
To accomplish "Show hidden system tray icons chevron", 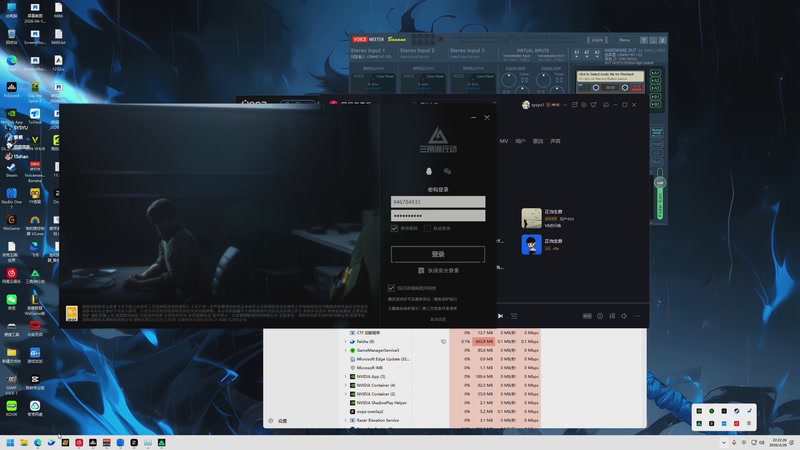I will (723, 442).
